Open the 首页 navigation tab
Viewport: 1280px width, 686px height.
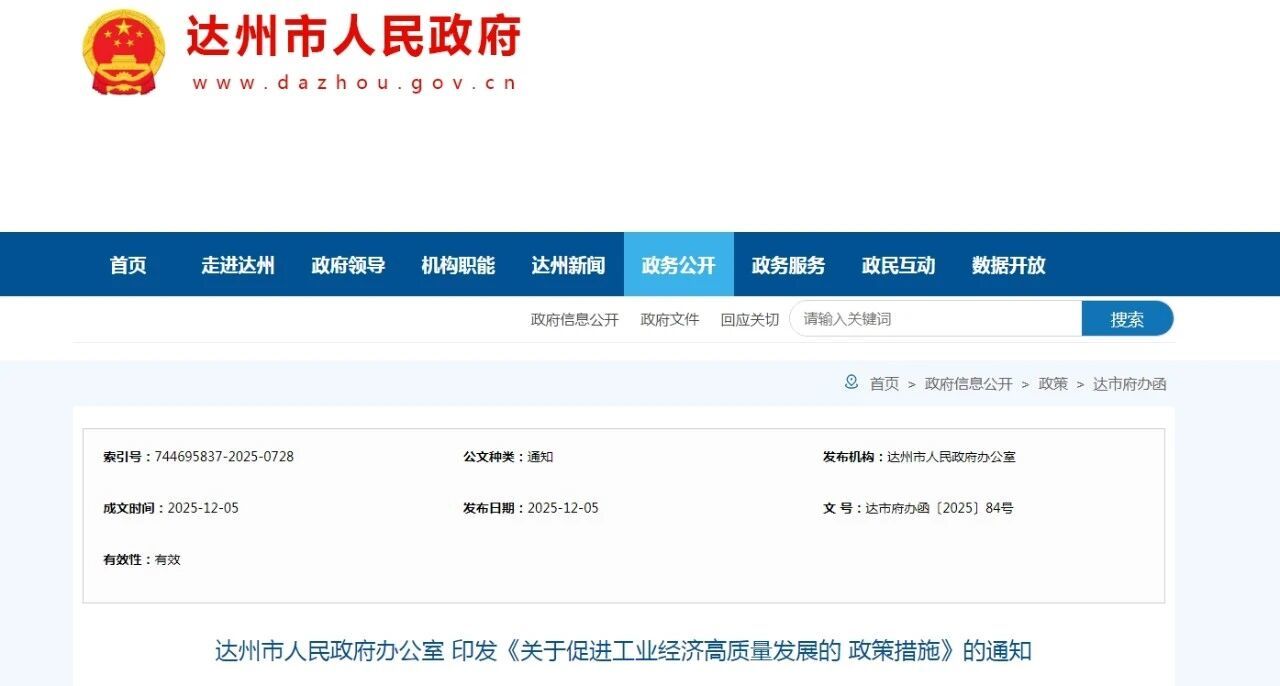click(x=128, y=265)
